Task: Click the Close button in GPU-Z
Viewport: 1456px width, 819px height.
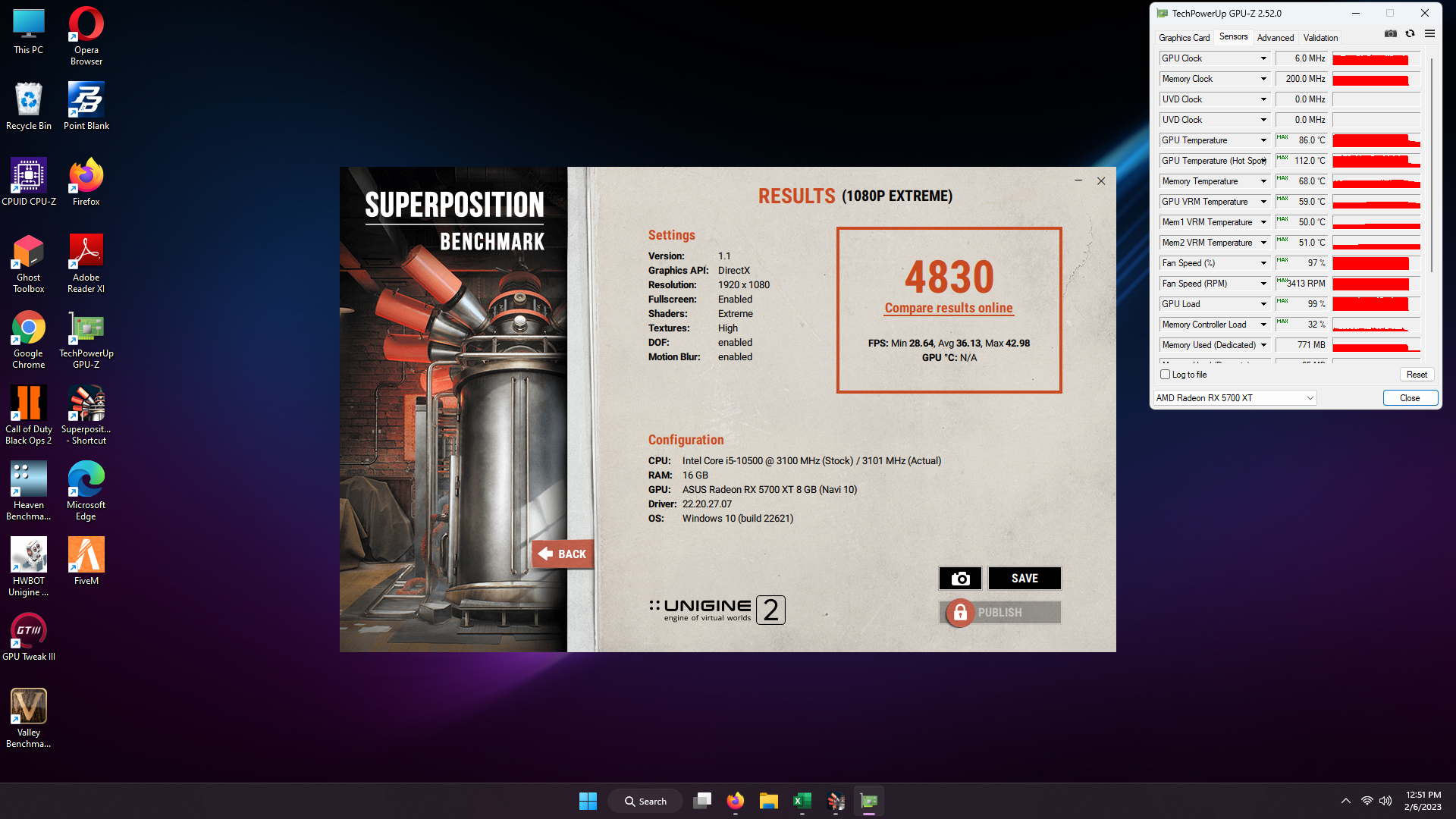Action: click(1410, 398)
